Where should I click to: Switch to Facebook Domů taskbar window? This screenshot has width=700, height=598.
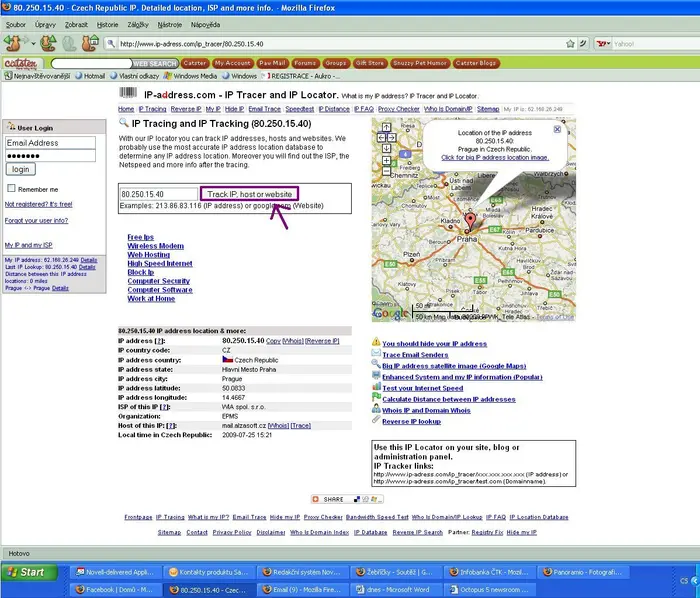coord(116,590)
